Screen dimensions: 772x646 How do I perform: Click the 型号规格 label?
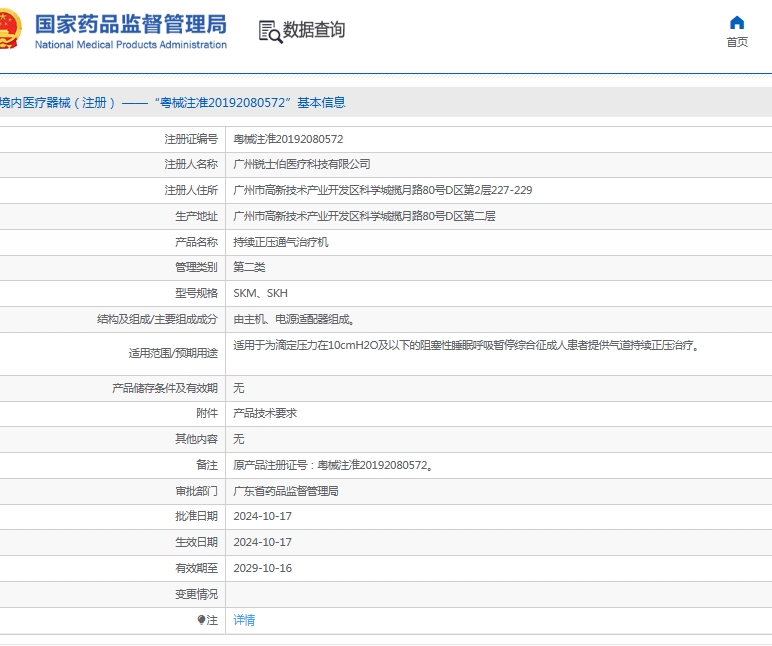[x=196, y=293]
